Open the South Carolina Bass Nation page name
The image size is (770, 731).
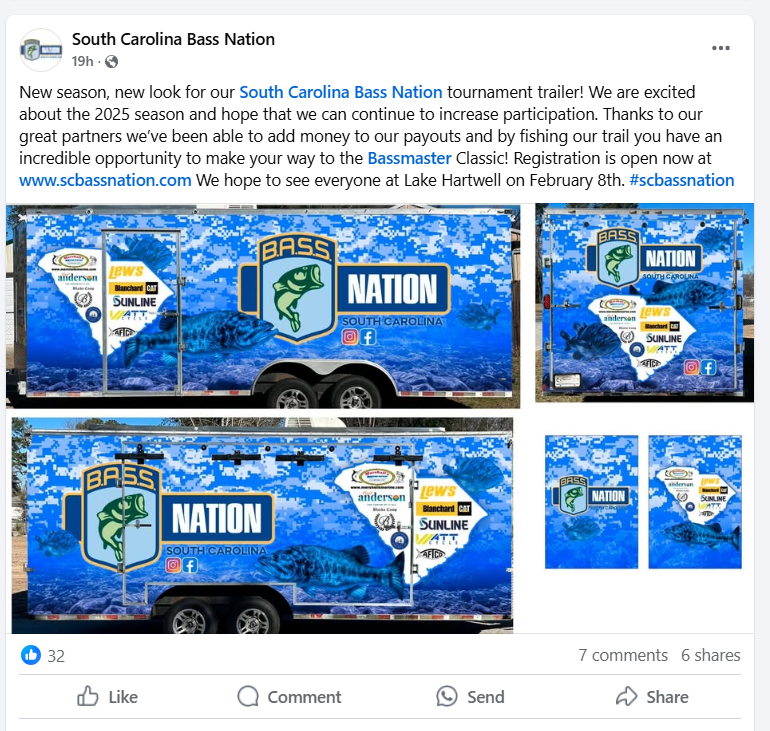click(x=173, y=39)
